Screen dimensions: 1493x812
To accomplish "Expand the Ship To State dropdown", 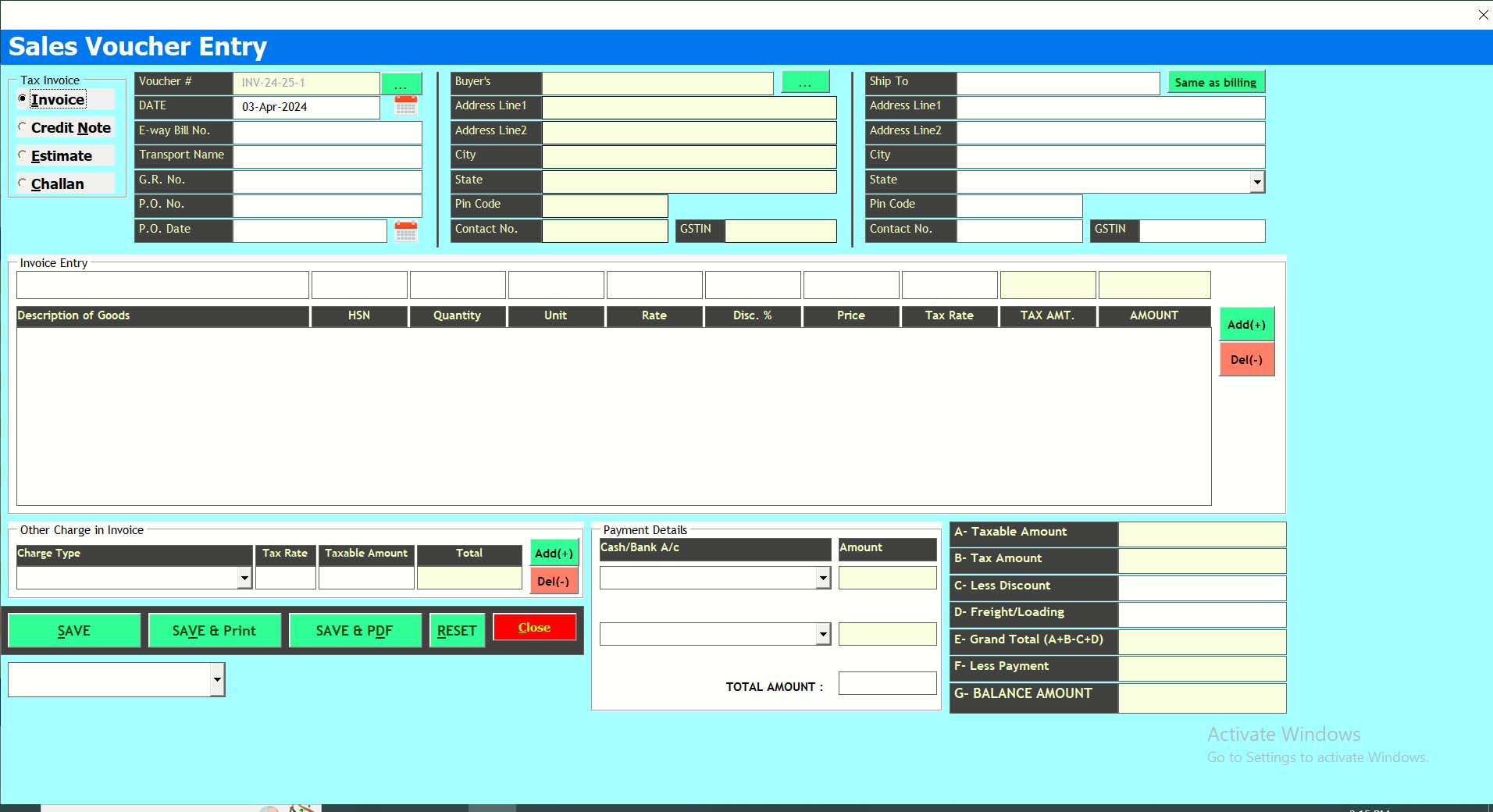I will (x=1256, y=182).
